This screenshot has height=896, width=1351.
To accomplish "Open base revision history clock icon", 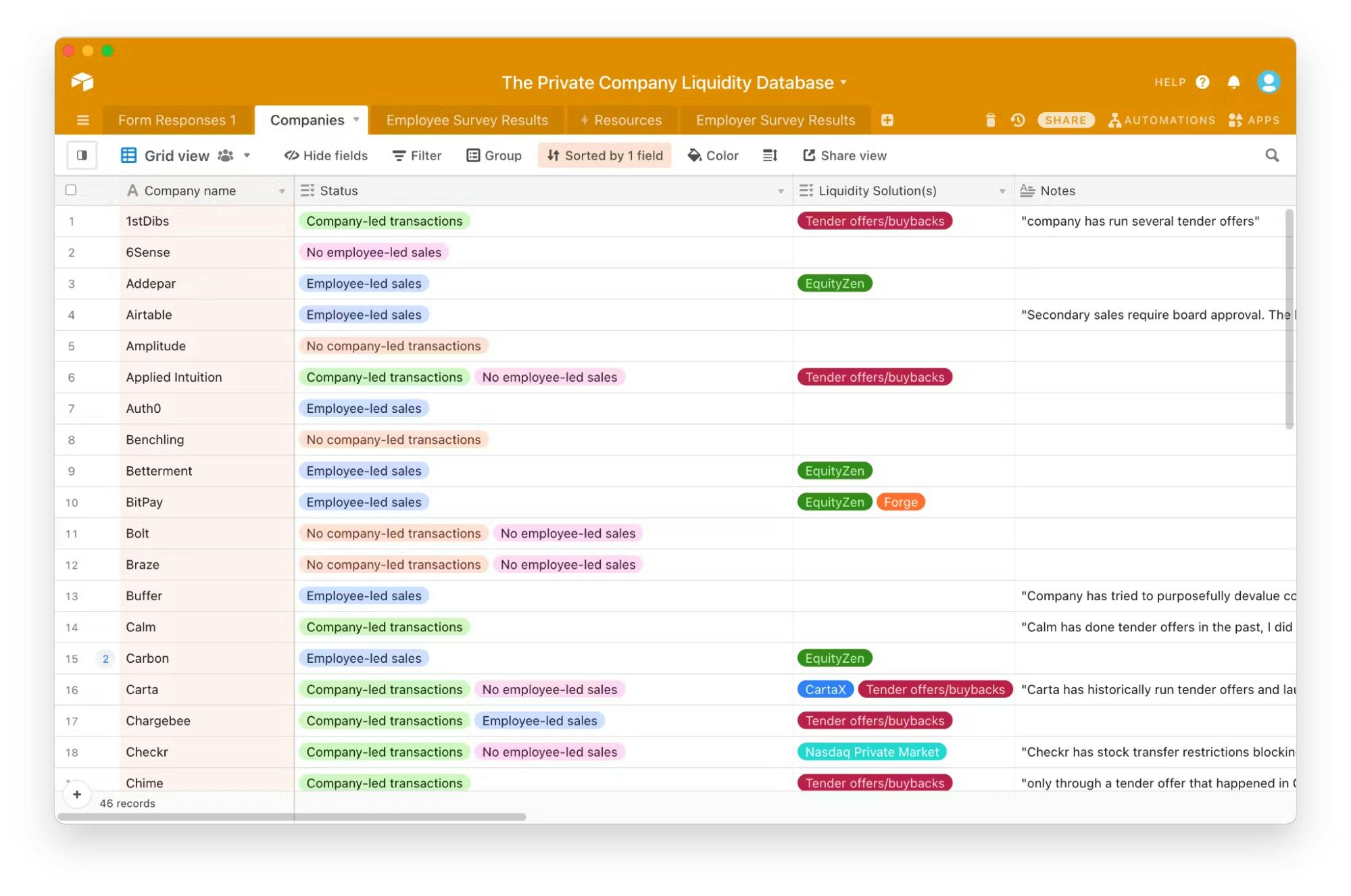I will point(1018,120).
